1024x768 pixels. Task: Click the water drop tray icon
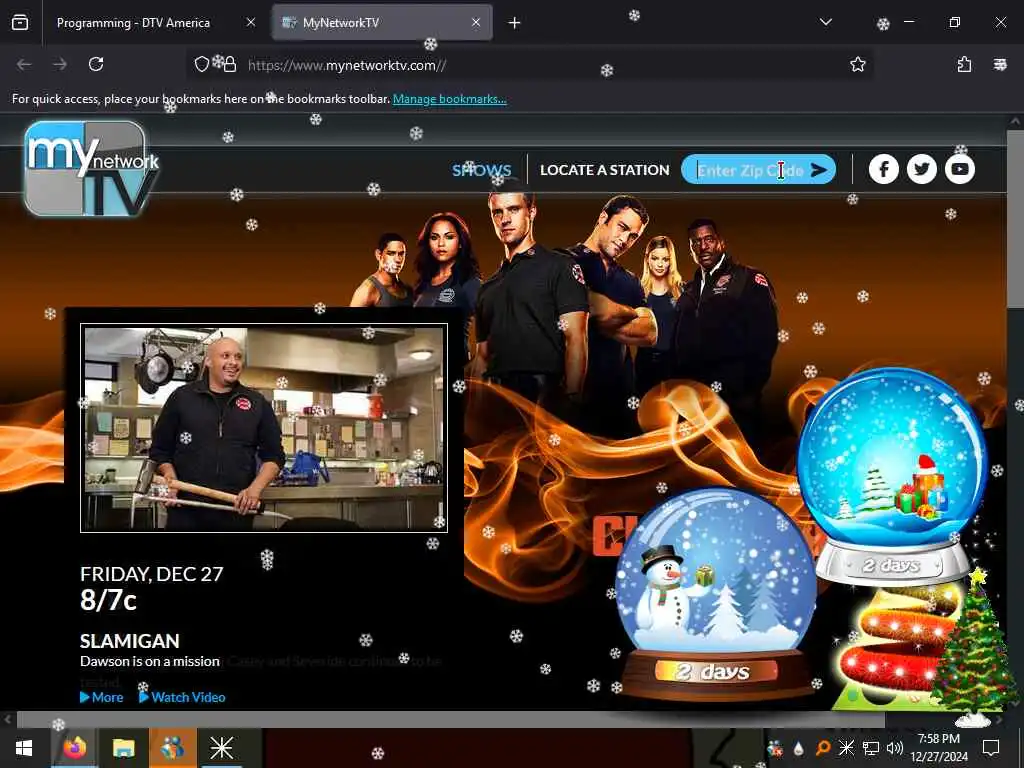pyautogui.click(x=799, y=748)
